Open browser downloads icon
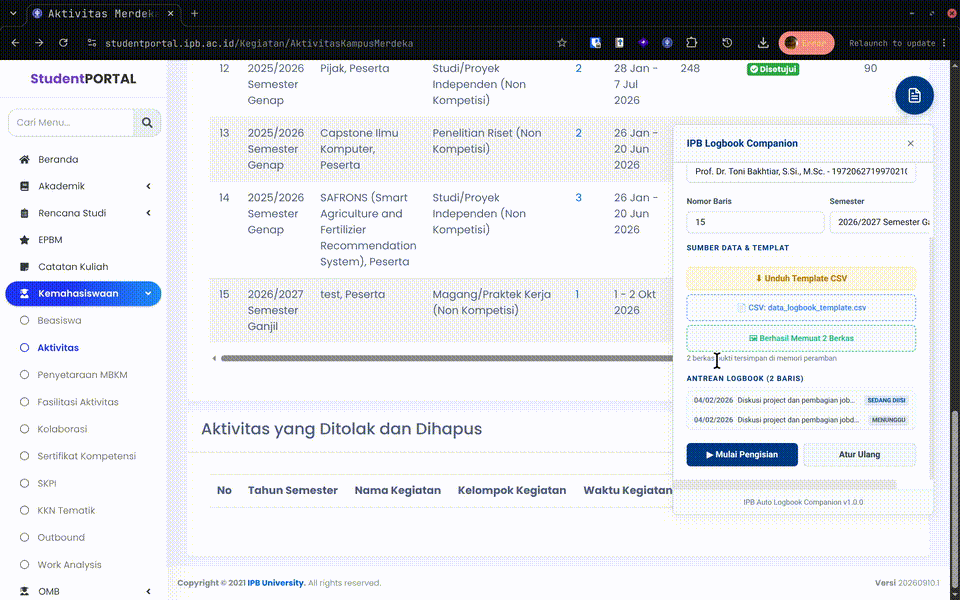The width and height of the screenshot is (960, 600). [763, 43]
